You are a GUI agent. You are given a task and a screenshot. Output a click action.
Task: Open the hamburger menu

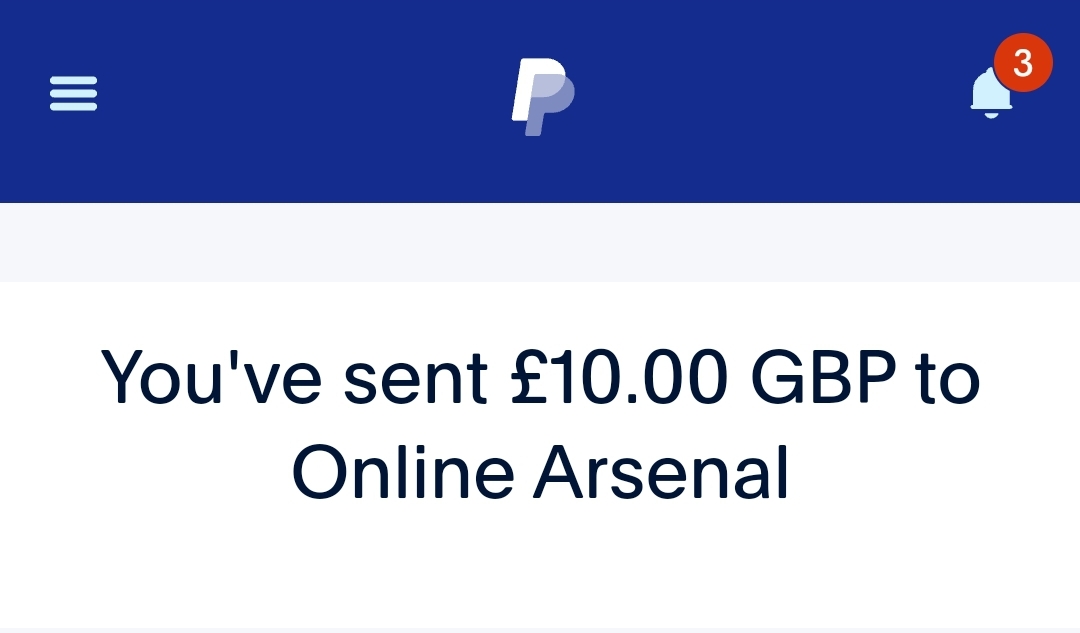(73, 94)
